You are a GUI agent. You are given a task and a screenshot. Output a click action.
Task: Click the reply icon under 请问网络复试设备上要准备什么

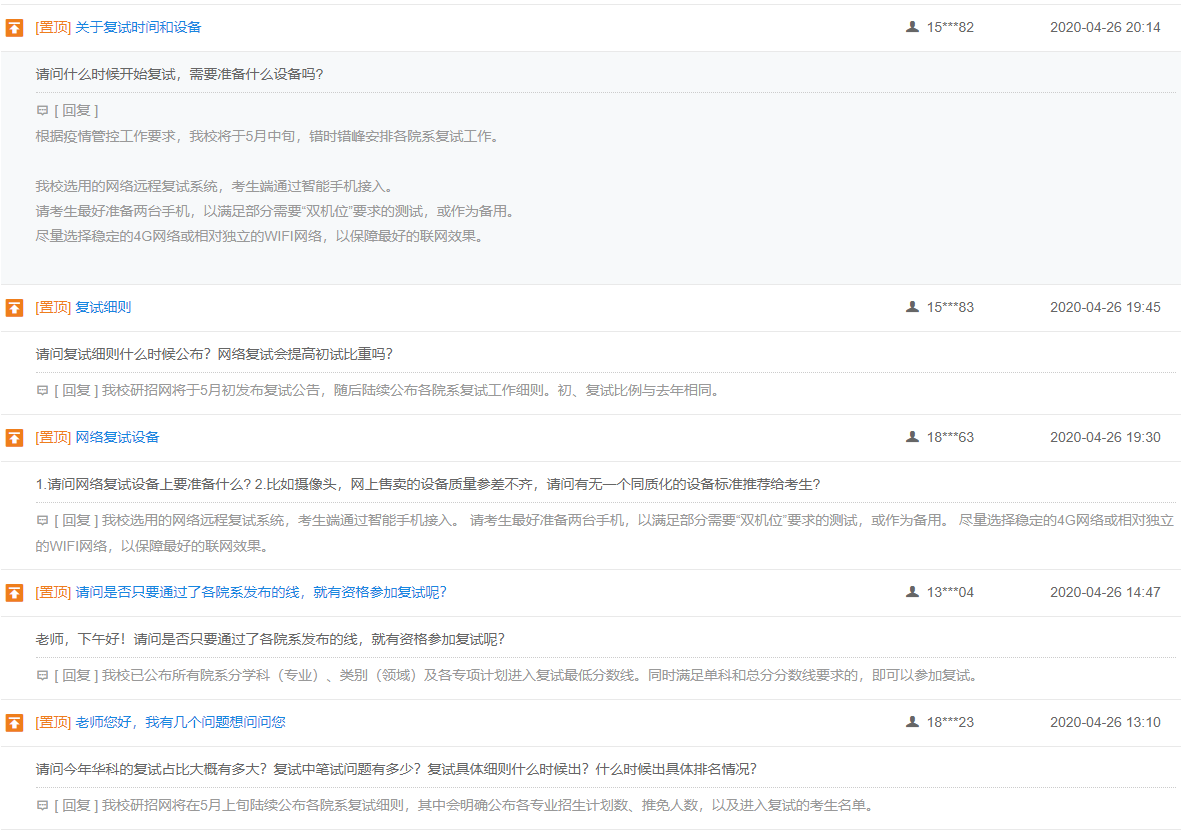coord(42,521)
